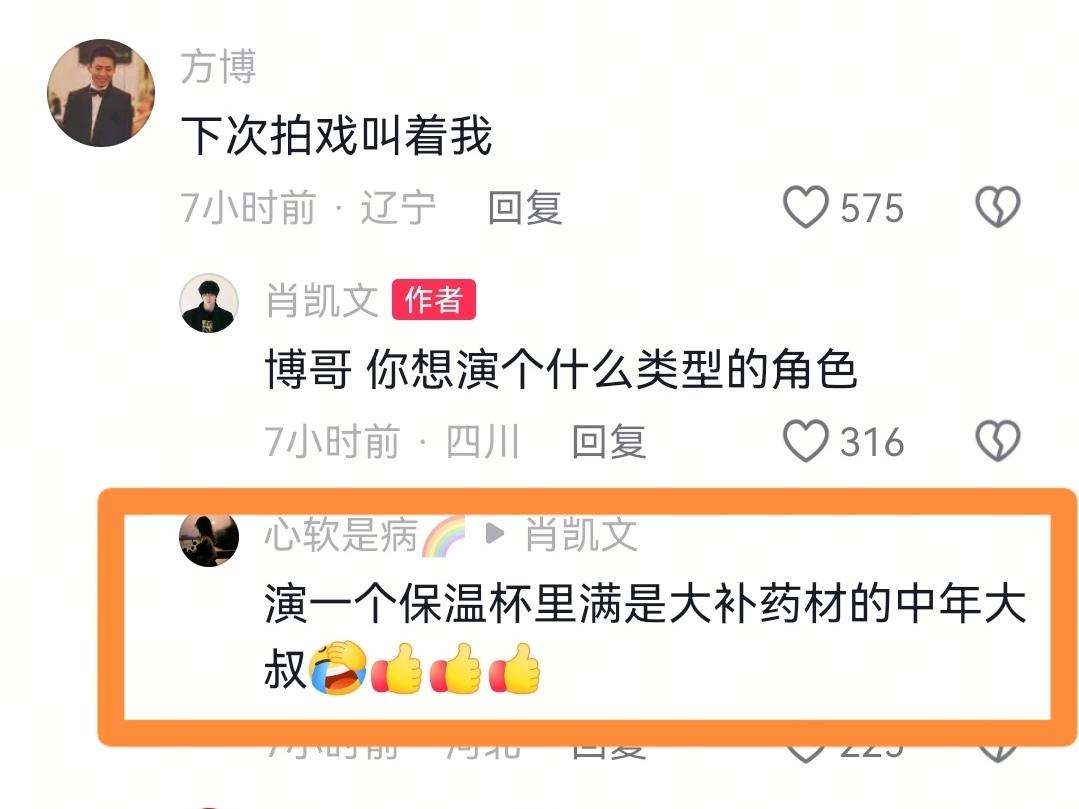
Task: Dislike 方博's comment with broken heart
Action: (x=997, y=207)
